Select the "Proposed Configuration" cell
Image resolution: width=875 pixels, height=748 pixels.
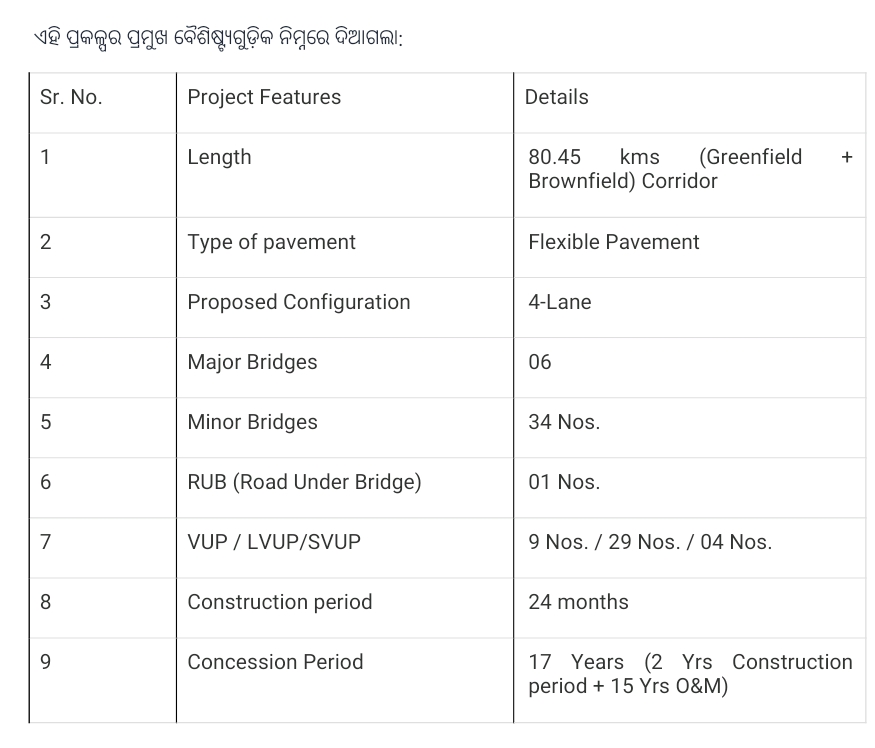tap(298, 302)
